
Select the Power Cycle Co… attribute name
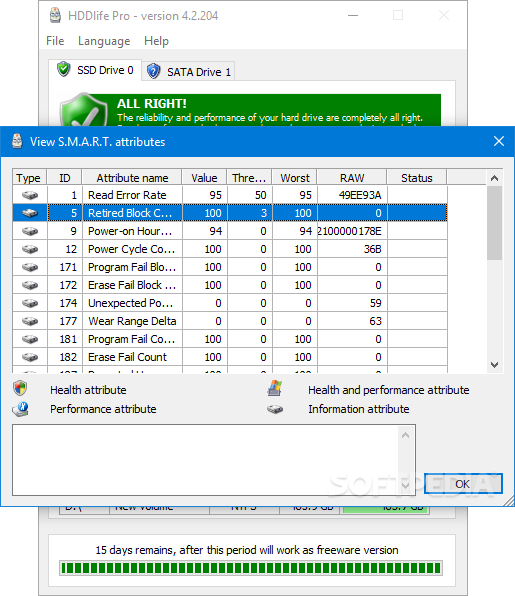[x=131, y=249]
